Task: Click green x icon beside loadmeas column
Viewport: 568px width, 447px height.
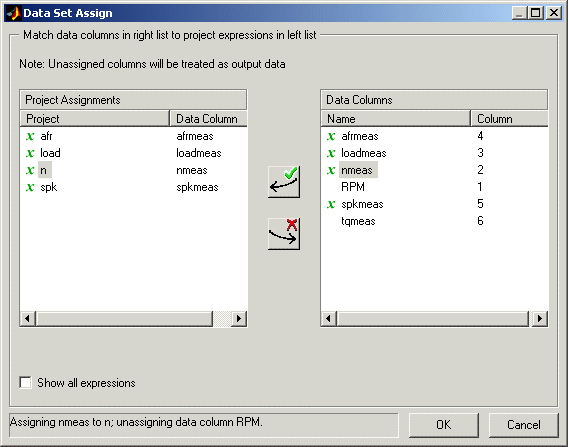Action: (x=331, y=153)
